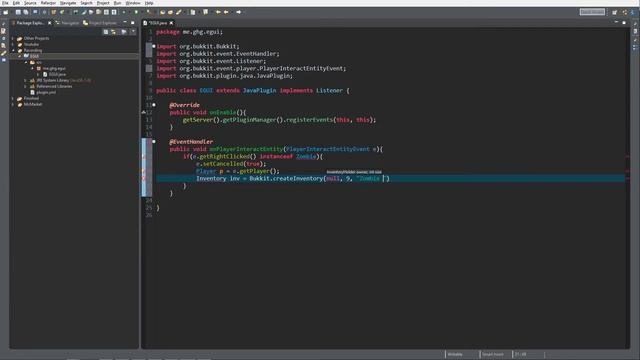Open the Refactor menu

point(48,3)
